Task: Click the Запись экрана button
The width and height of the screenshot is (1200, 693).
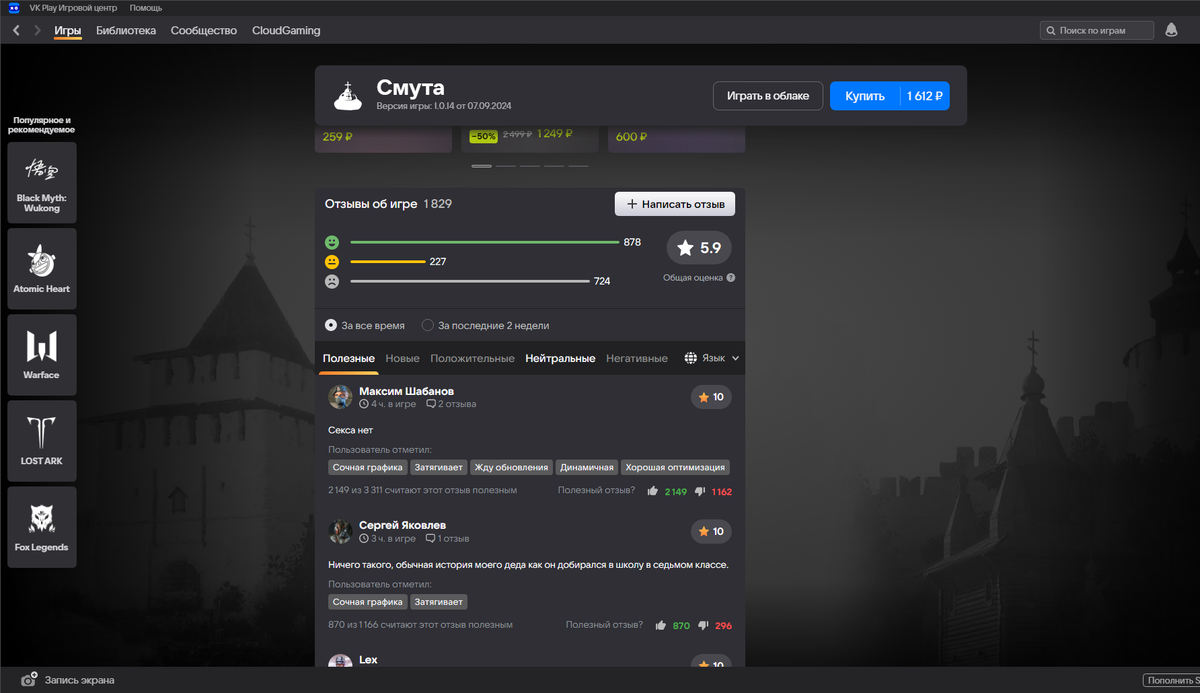Action: pos(68,680)
